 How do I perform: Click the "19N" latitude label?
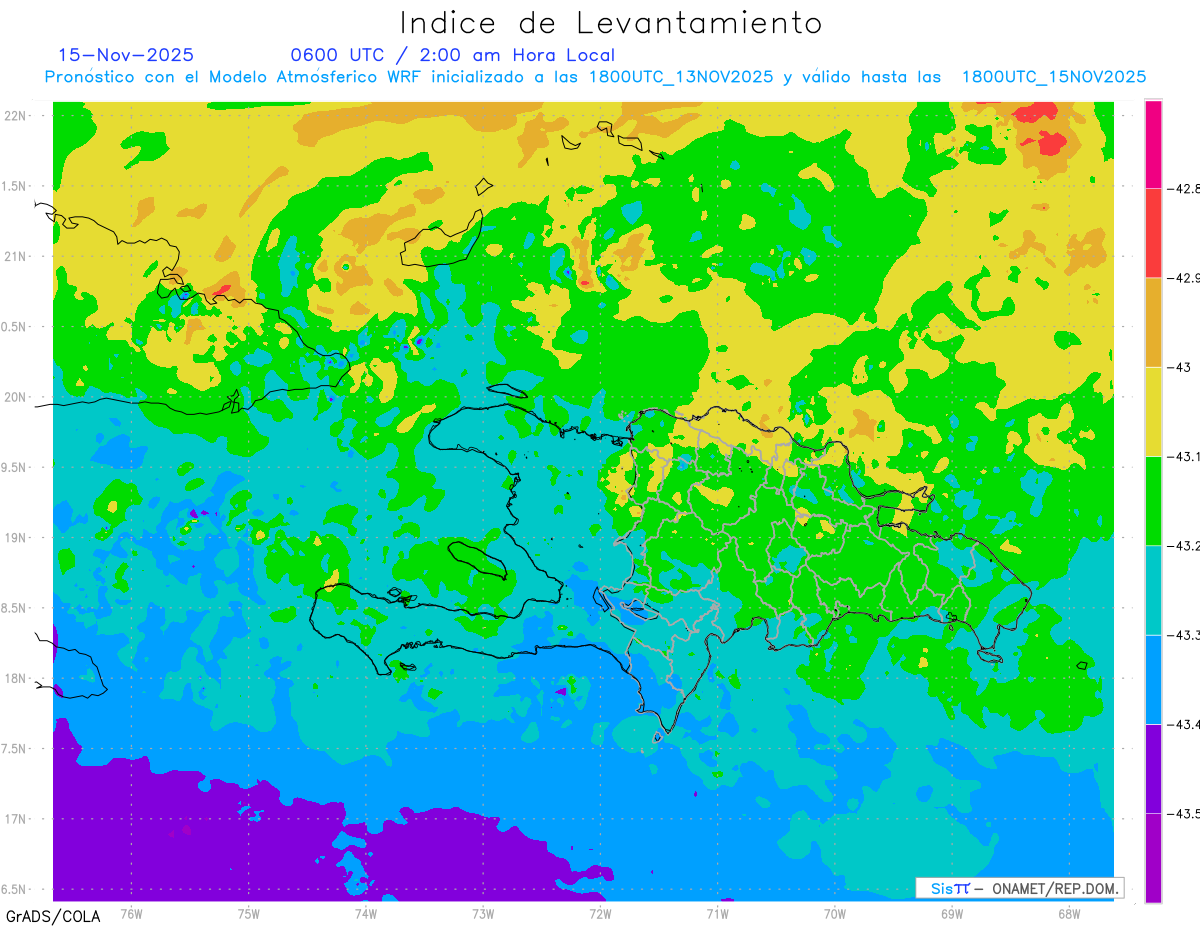(17, 538)
